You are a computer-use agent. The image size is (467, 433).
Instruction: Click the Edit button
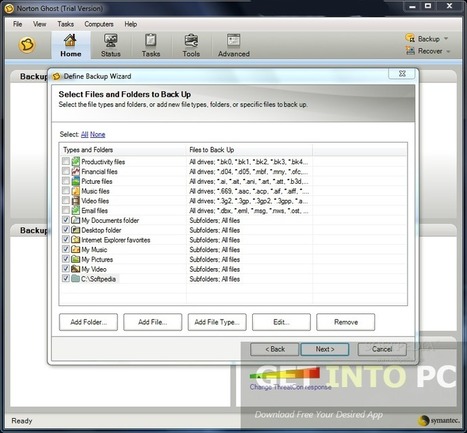coord(281,322)
